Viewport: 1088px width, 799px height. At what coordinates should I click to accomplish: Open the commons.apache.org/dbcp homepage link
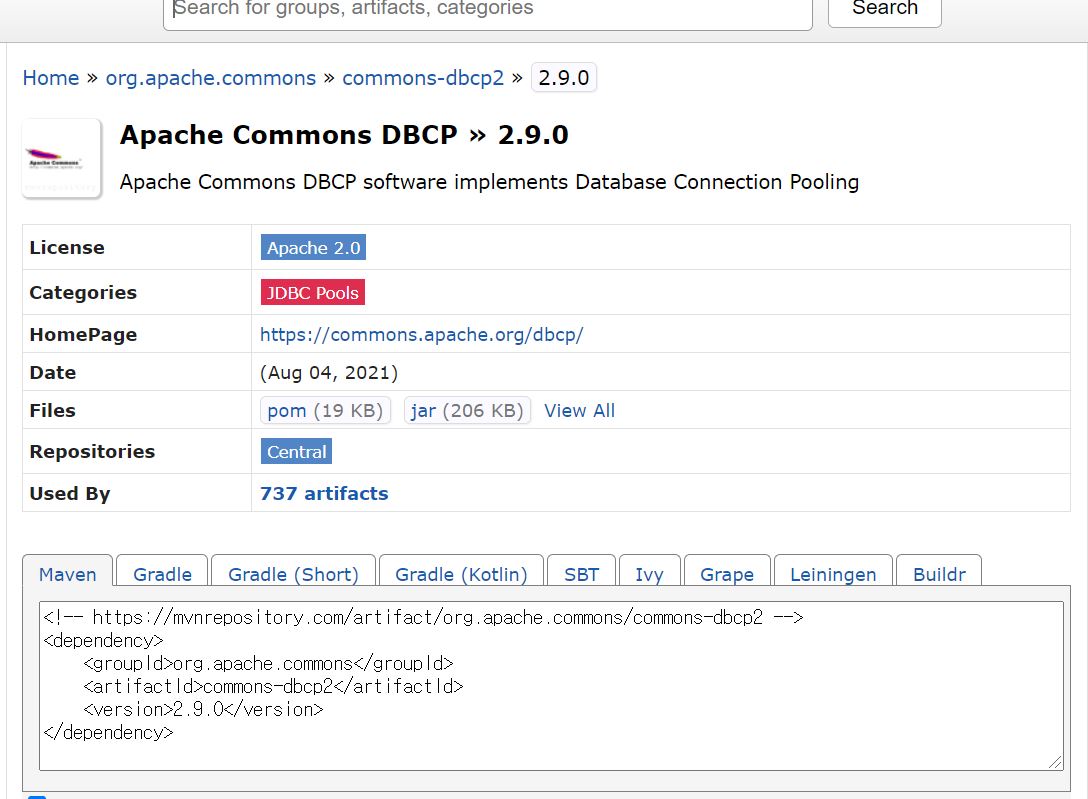(421, 334)
